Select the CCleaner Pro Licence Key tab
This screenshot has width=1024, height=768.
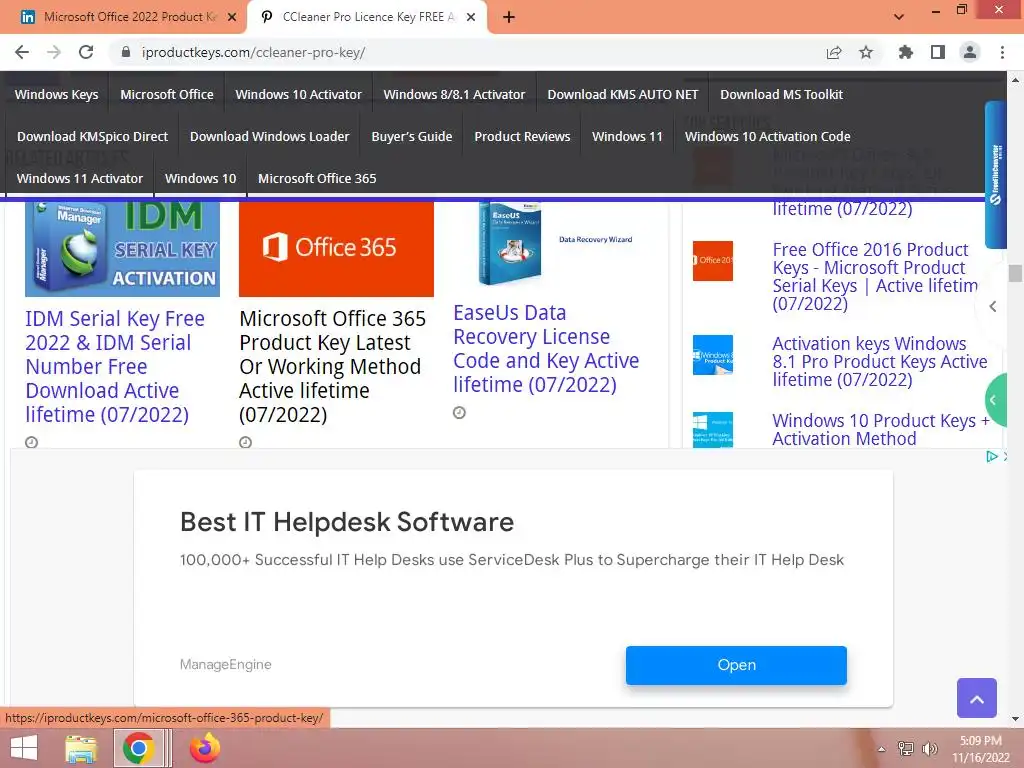[367, 17]
